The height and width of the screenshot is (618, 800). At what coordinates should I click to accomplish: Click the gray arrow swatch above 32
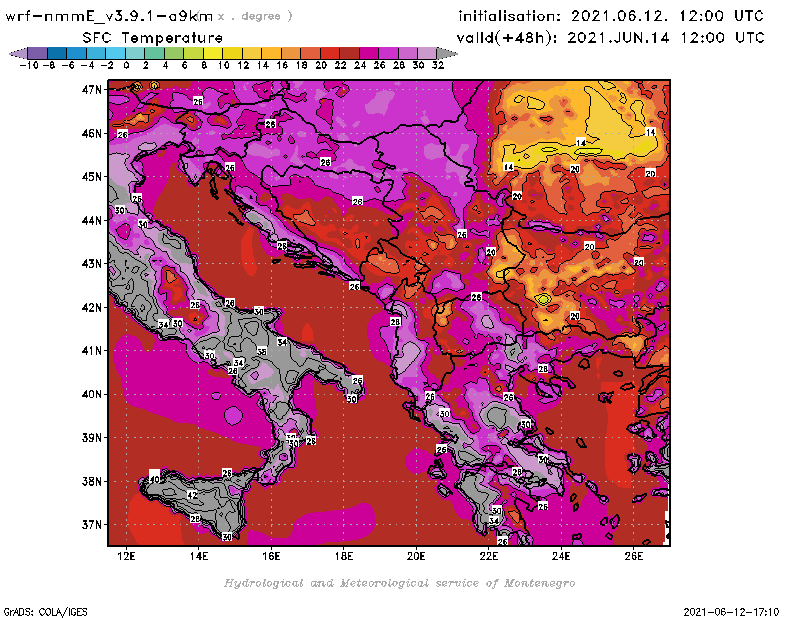446,53
